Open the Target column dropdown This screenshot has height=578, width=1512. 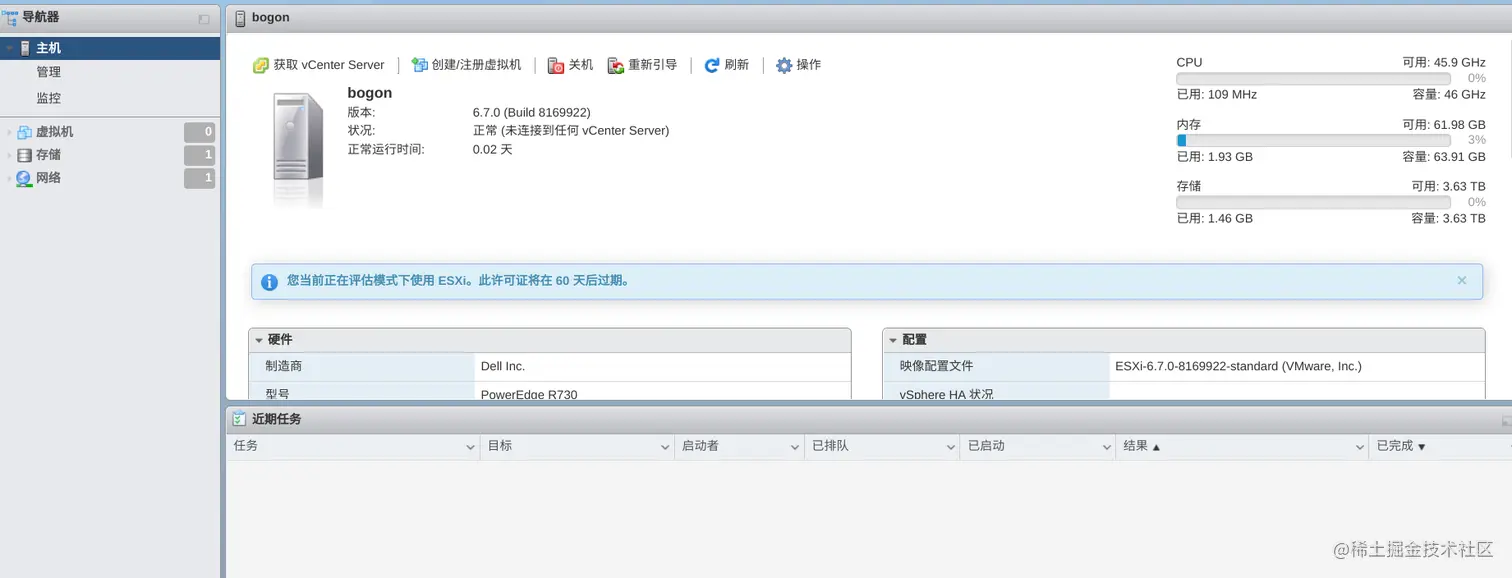click(665, 447)
